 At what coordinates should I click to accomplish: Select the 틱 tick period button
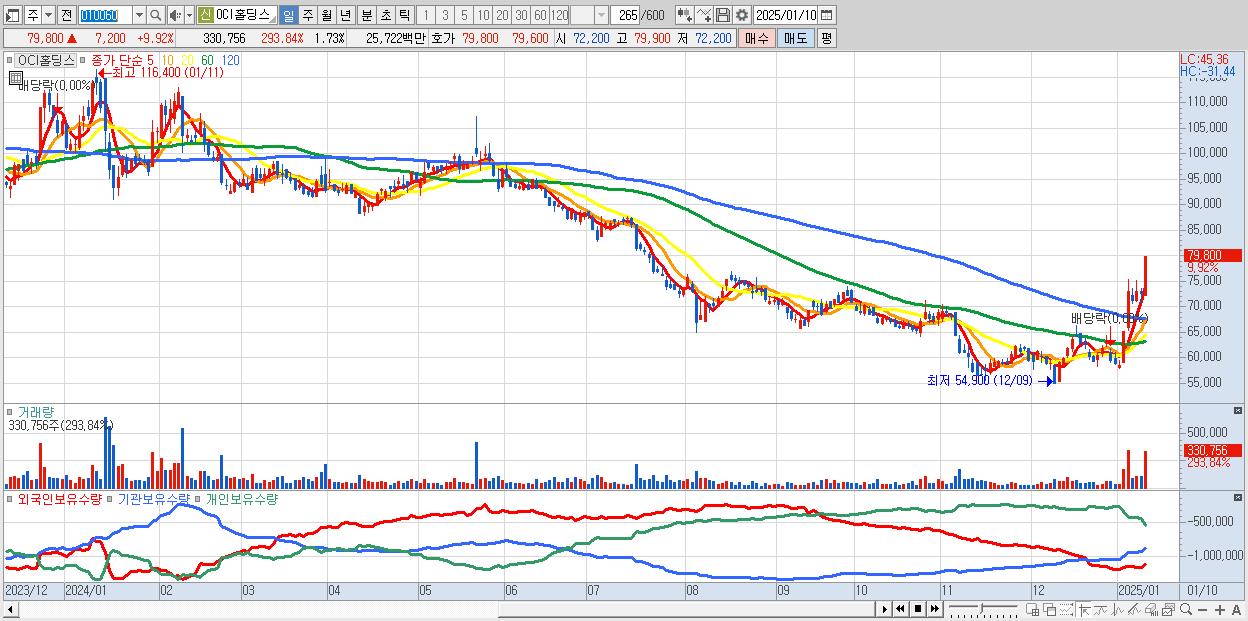(x=404, y=15)
